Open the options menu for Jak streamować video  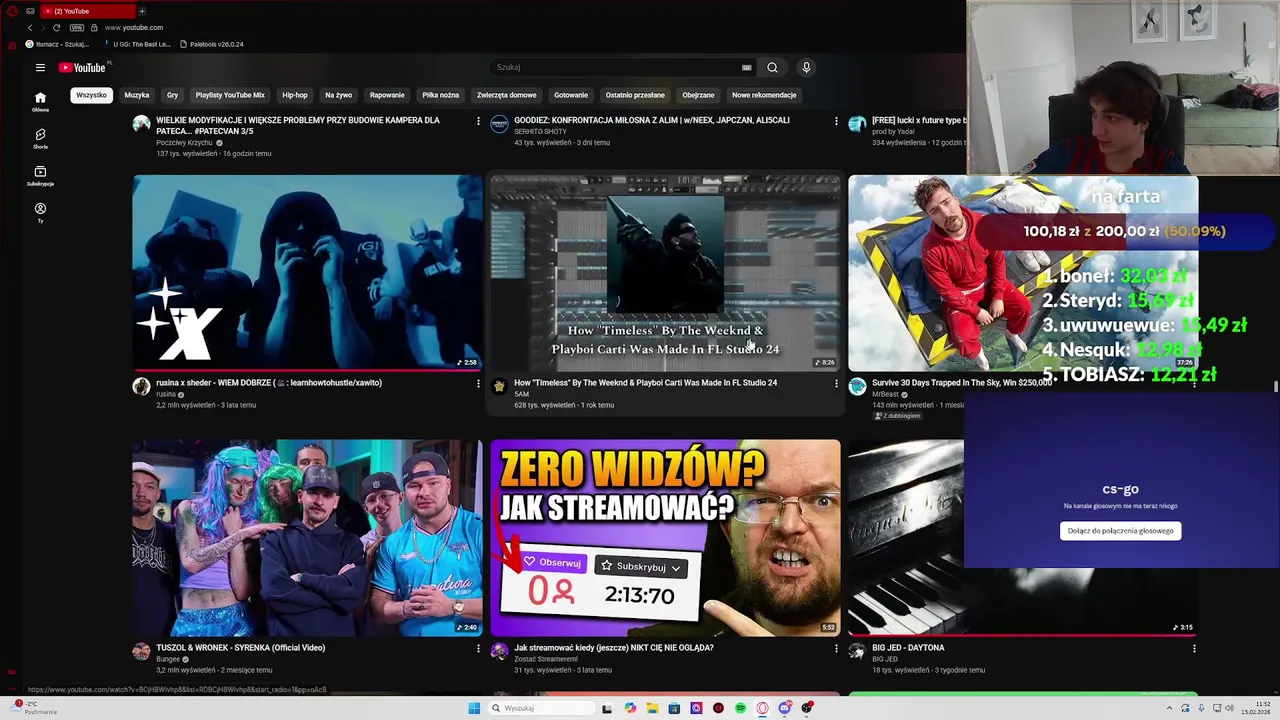(836, 648)
